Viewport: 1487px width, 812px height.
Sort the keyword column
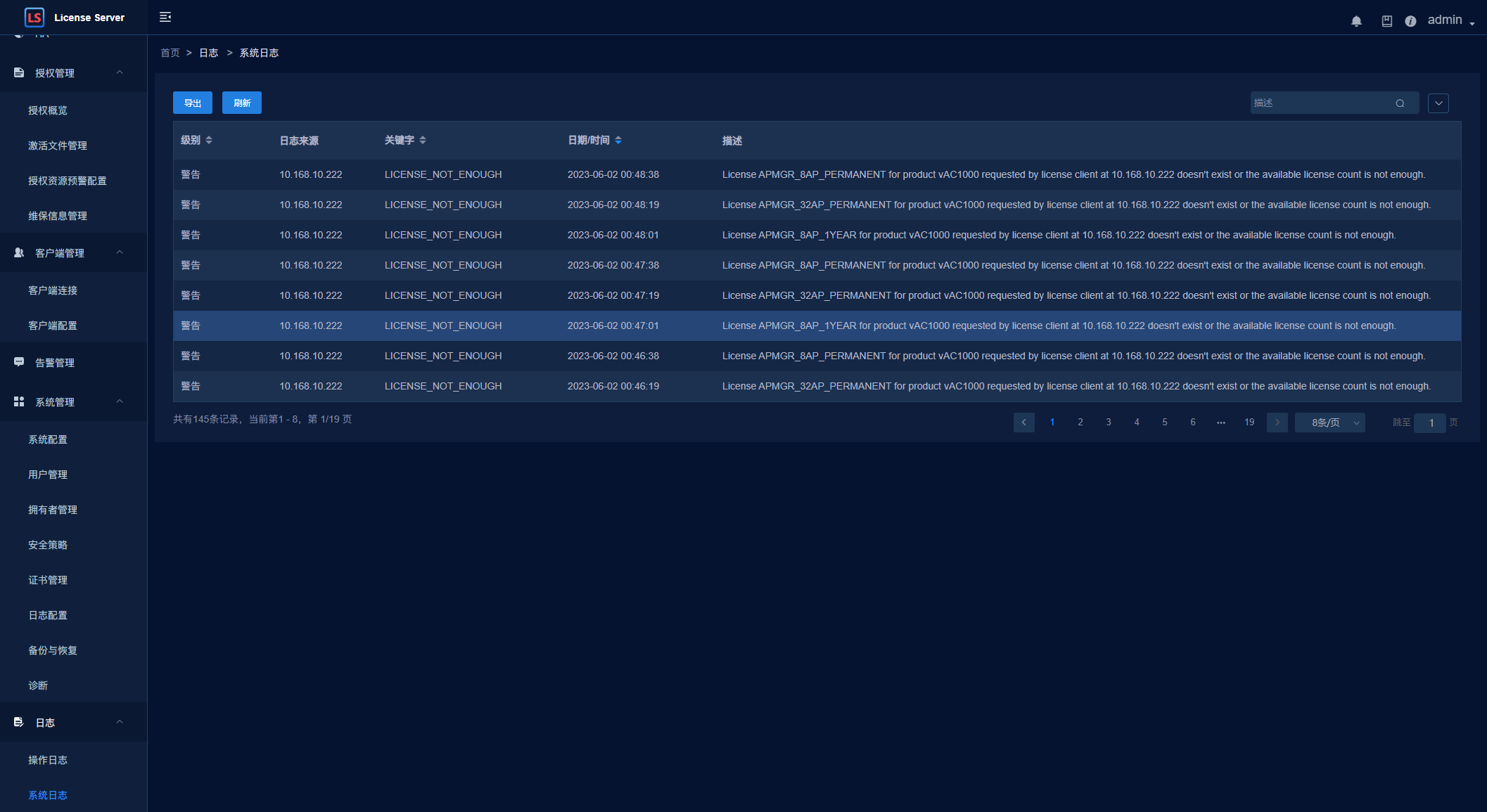tap(423, 141)
